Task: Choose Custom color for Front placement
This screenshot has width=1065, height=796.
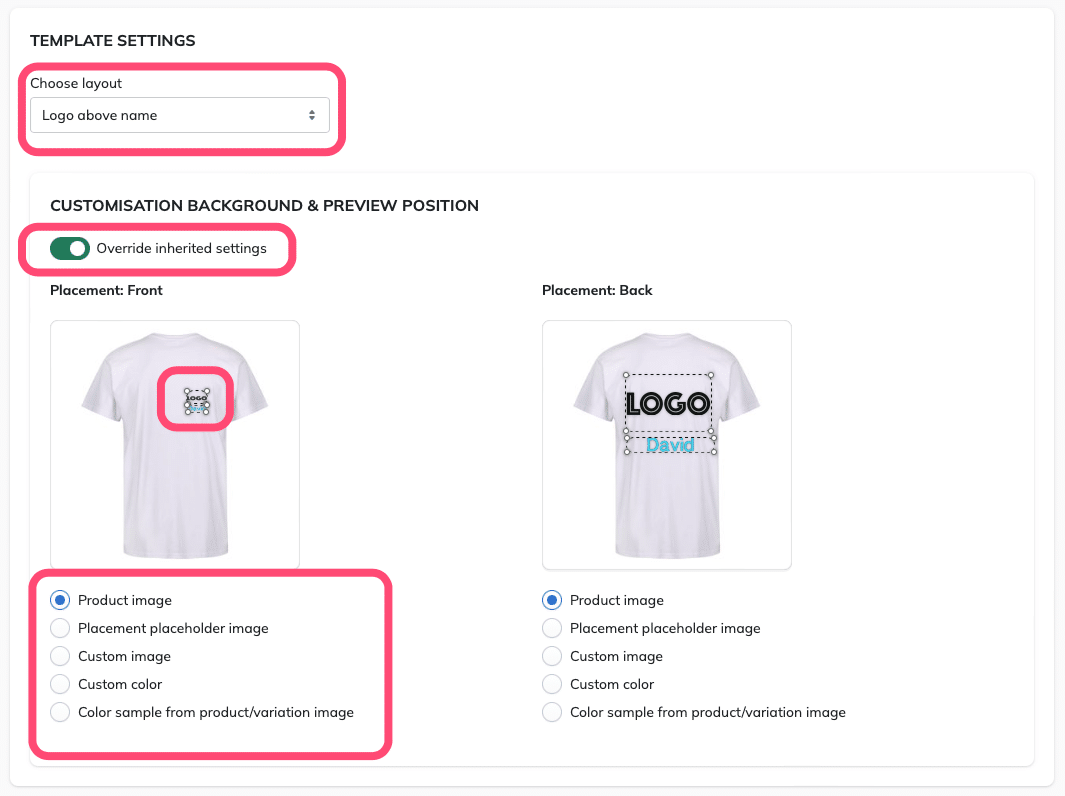Action: coord(60,684)
